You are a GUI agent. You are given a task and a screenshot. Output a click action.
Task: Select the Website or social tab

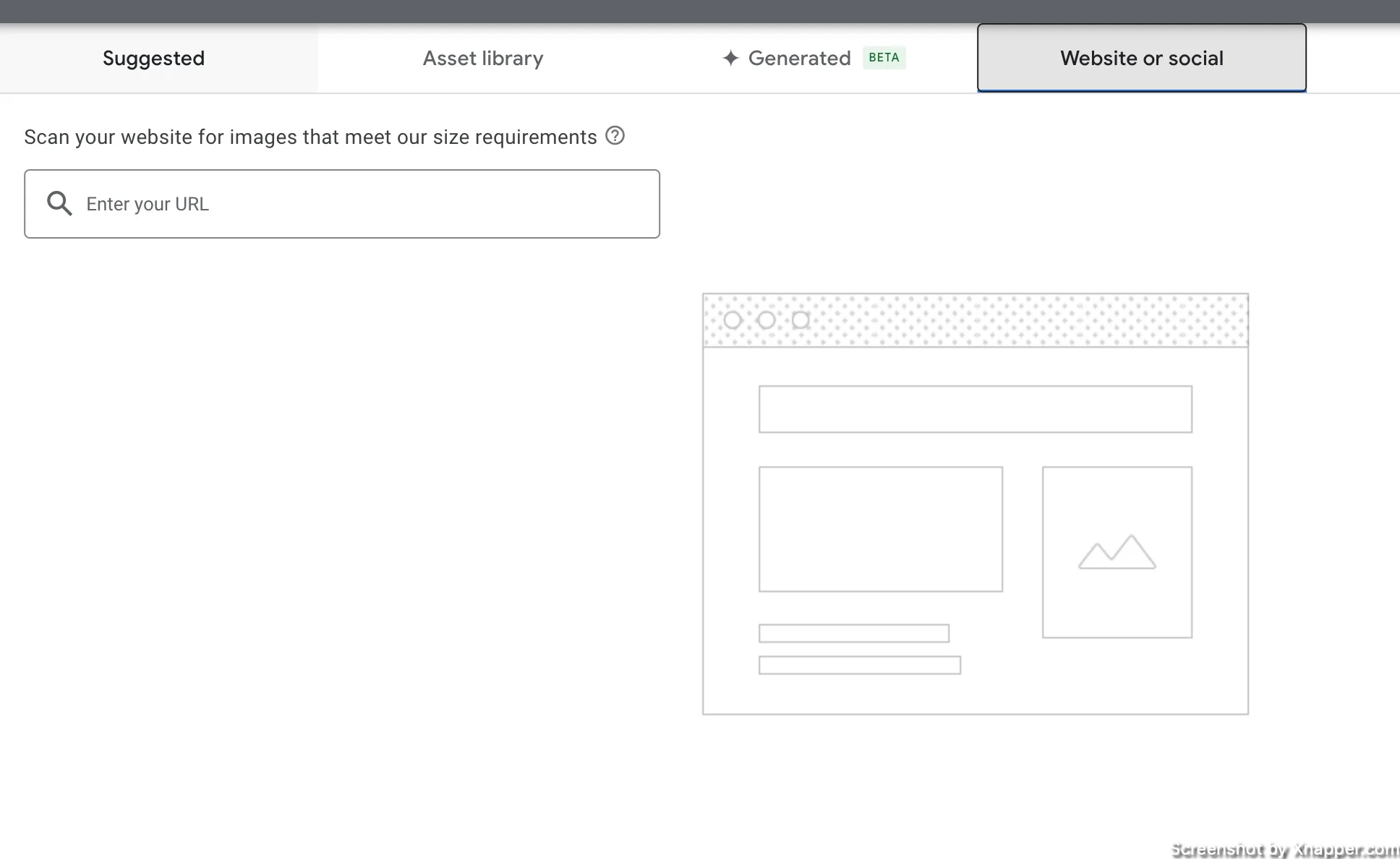(1141, 57)
